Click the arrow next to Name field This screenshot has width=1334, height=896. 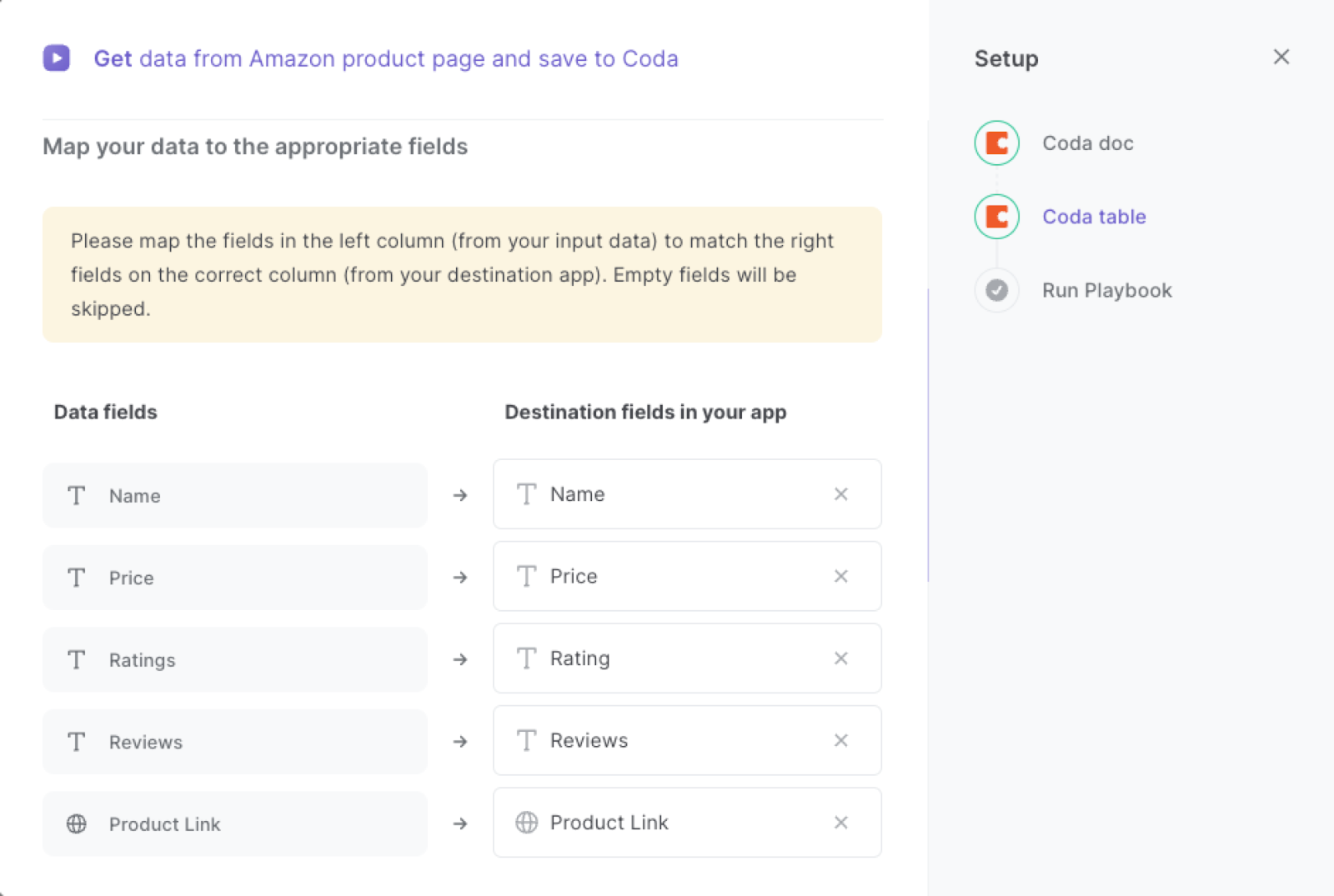(460, 496)
